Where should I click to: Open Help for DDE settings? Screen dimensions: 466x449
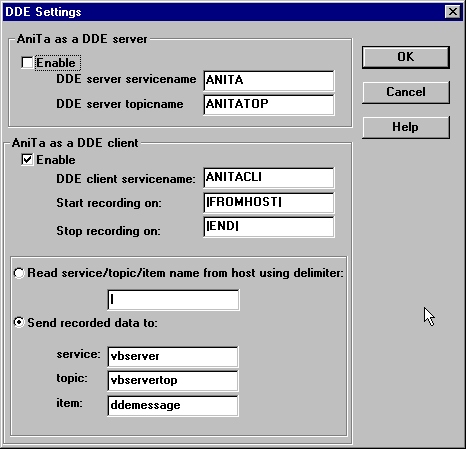pyautogui.click(x=406, y=127)
